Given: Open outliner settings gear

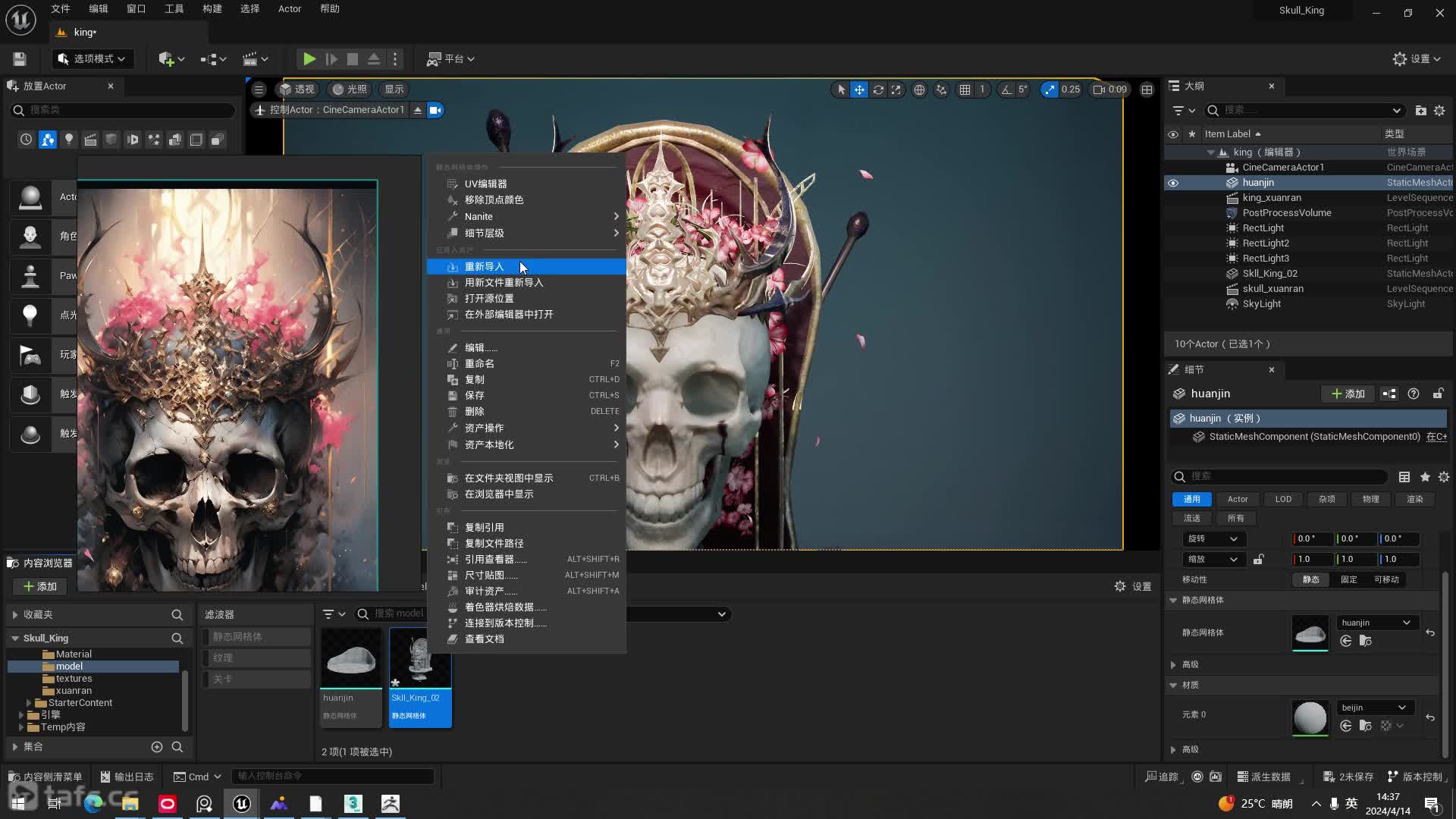Looking at the screenshot, I should tap(1439, 111).
